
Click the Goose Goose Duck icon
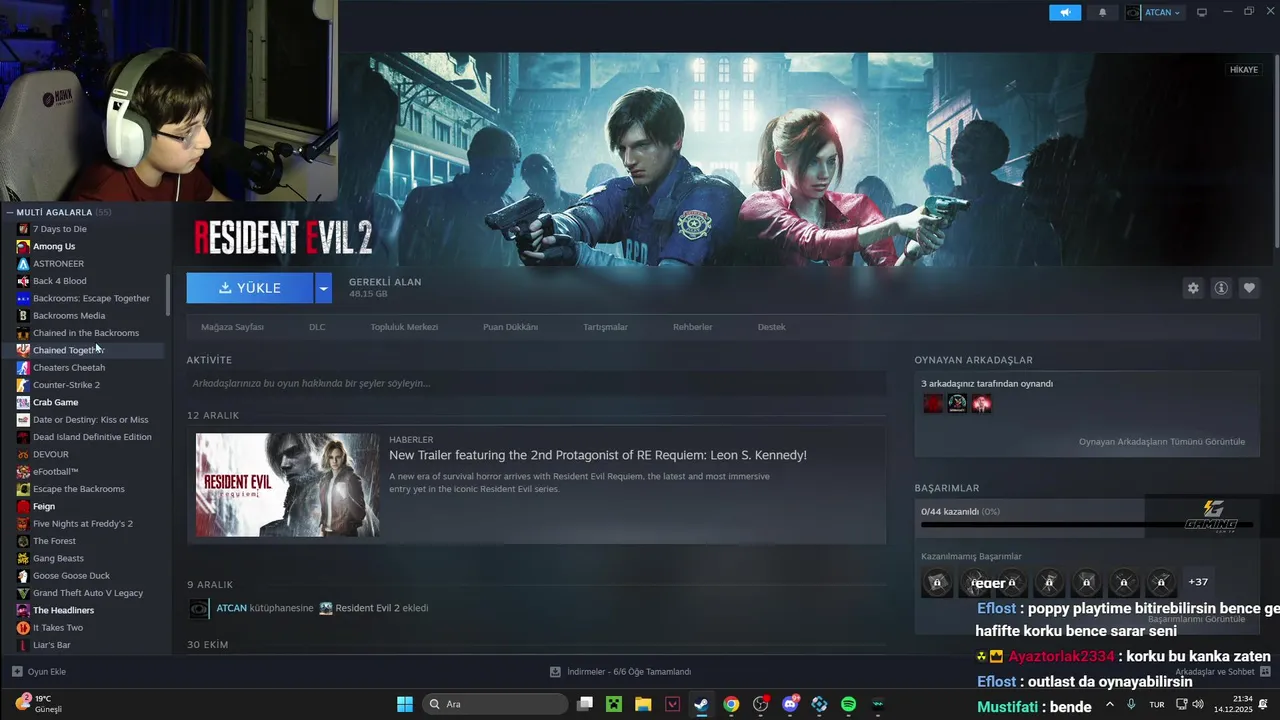[23, 576]
